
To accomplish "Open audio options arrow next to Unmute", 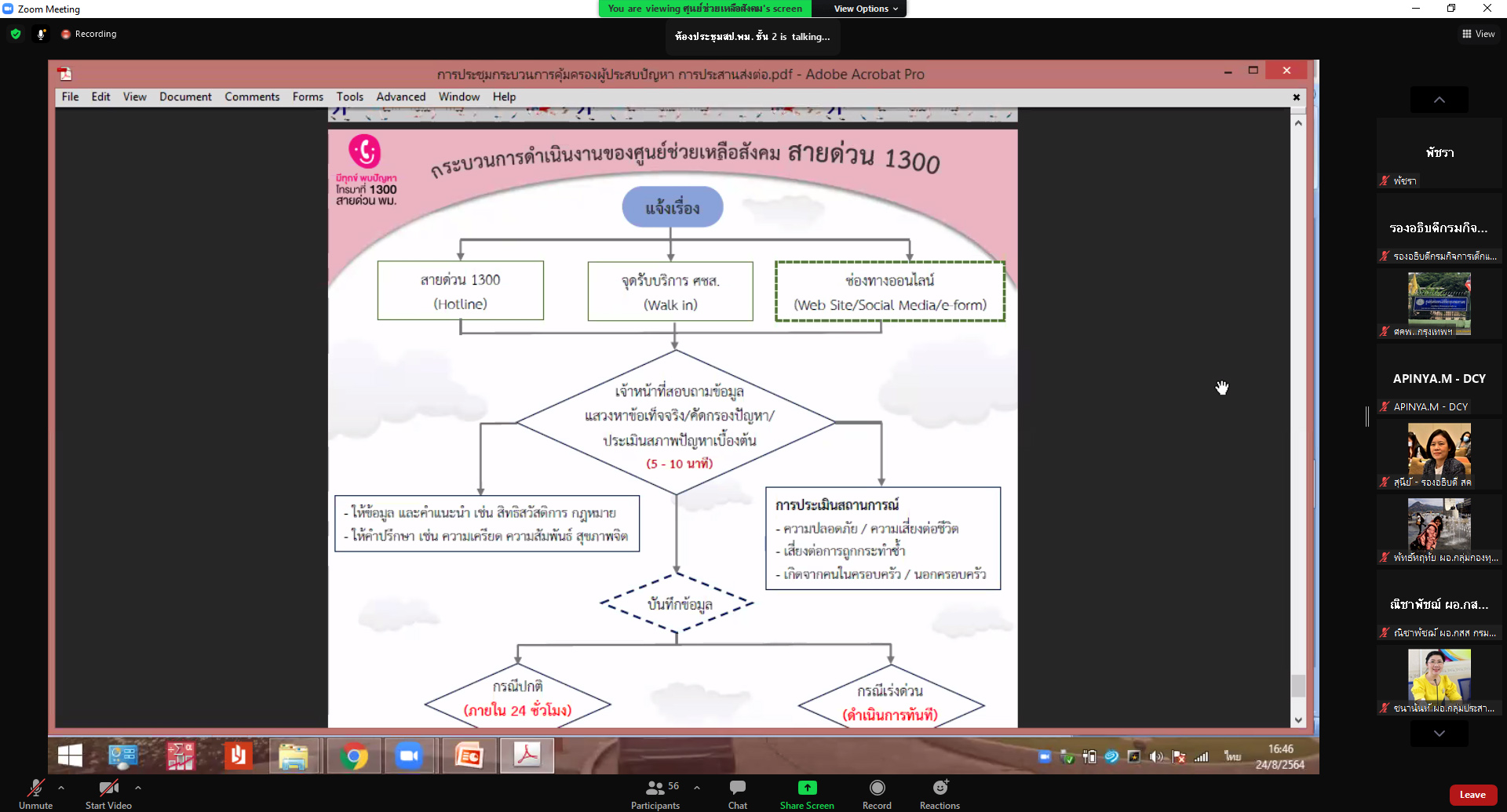I will 61,787.
